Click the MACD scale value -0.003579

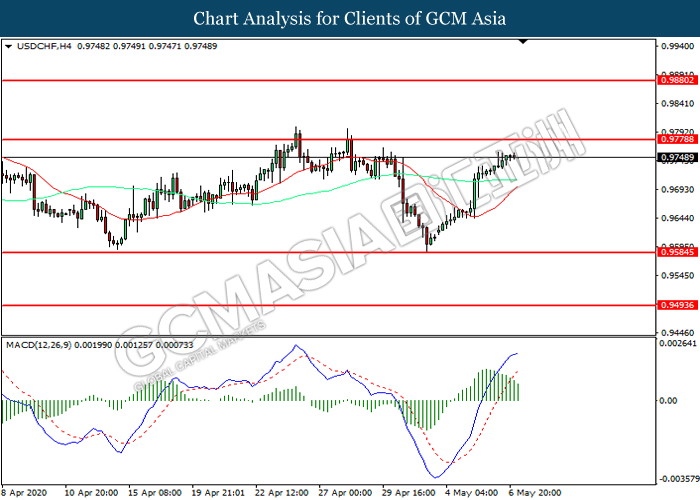[x=679, y=479]
